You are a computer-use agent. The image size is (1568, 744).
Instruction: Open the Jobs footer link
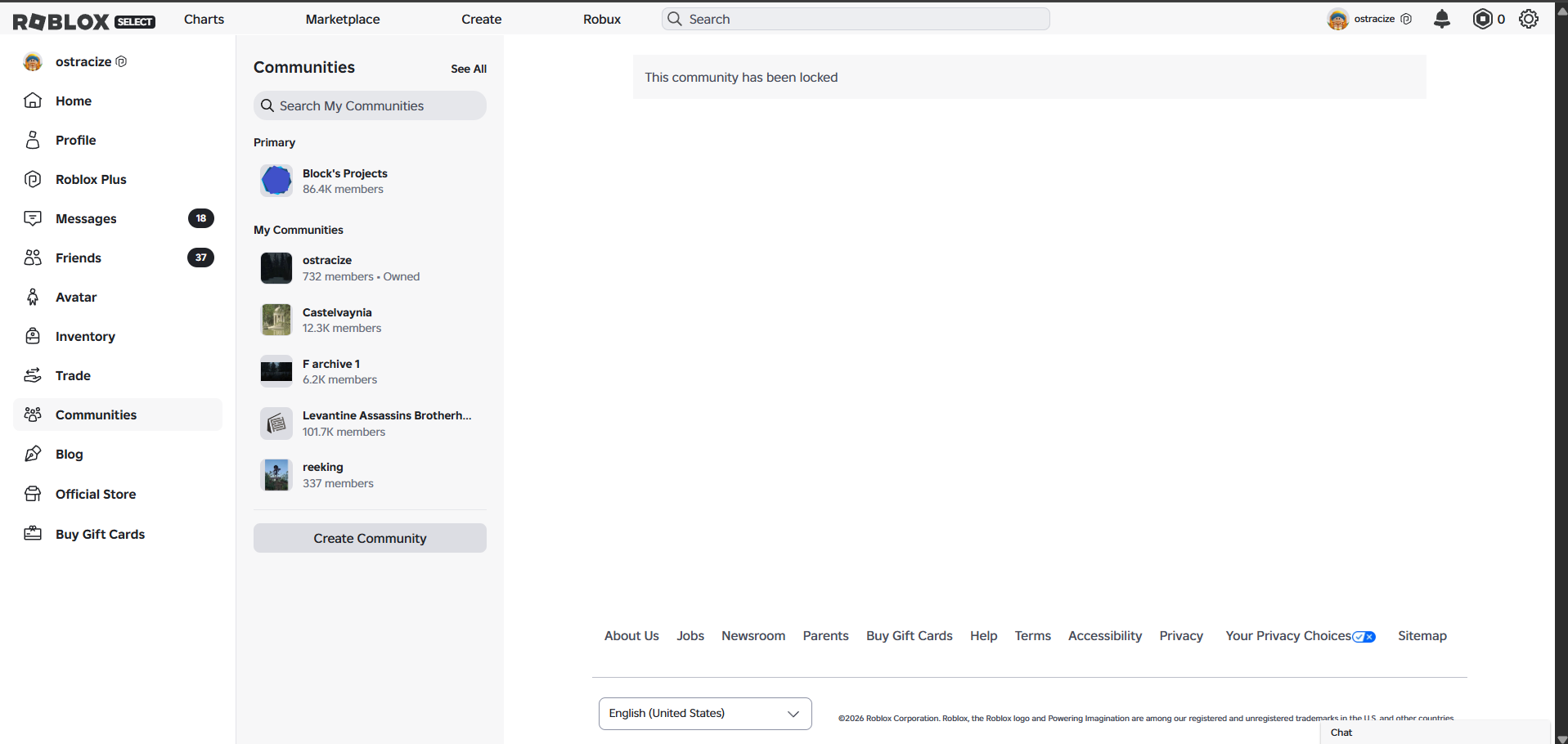point(690,636)
